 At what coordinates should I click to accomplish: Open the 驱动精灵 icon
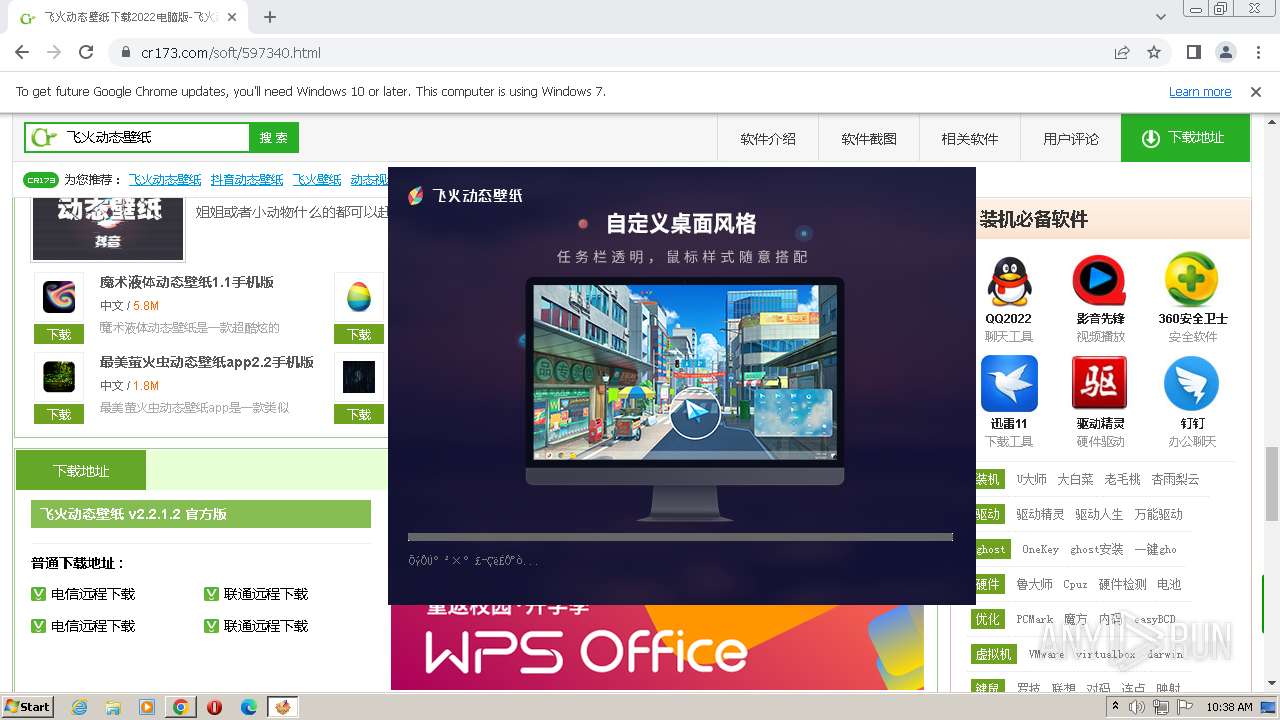click(x=1100, y=384)
